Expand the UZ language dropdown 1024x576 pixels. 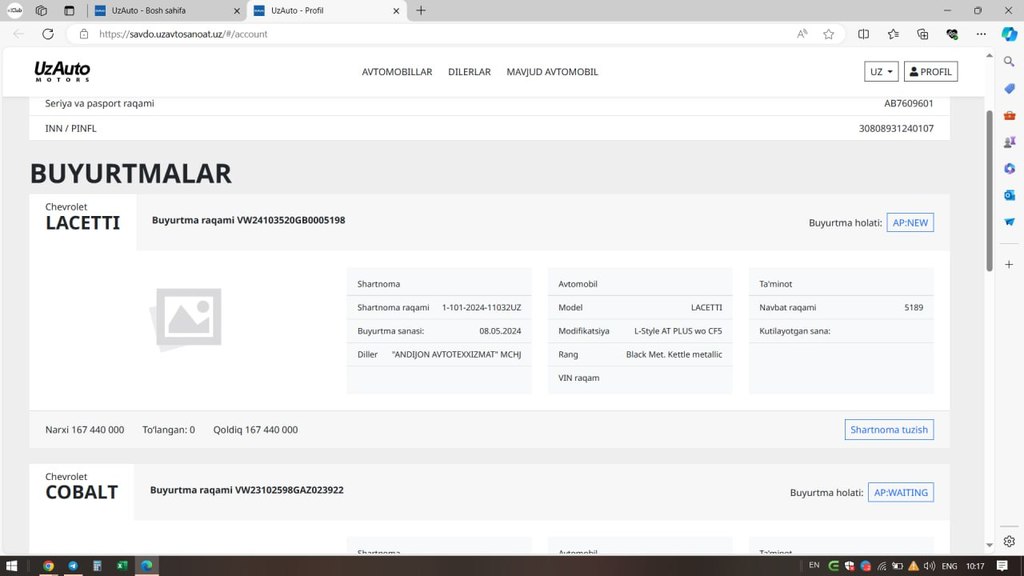click(881, 72)
